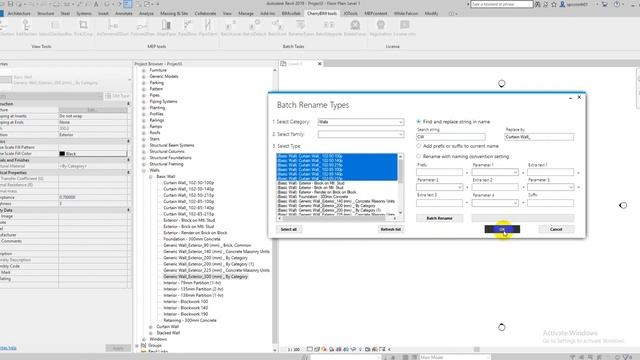
Task: Click the BatchLink tool icon
Action: [277, 25]
